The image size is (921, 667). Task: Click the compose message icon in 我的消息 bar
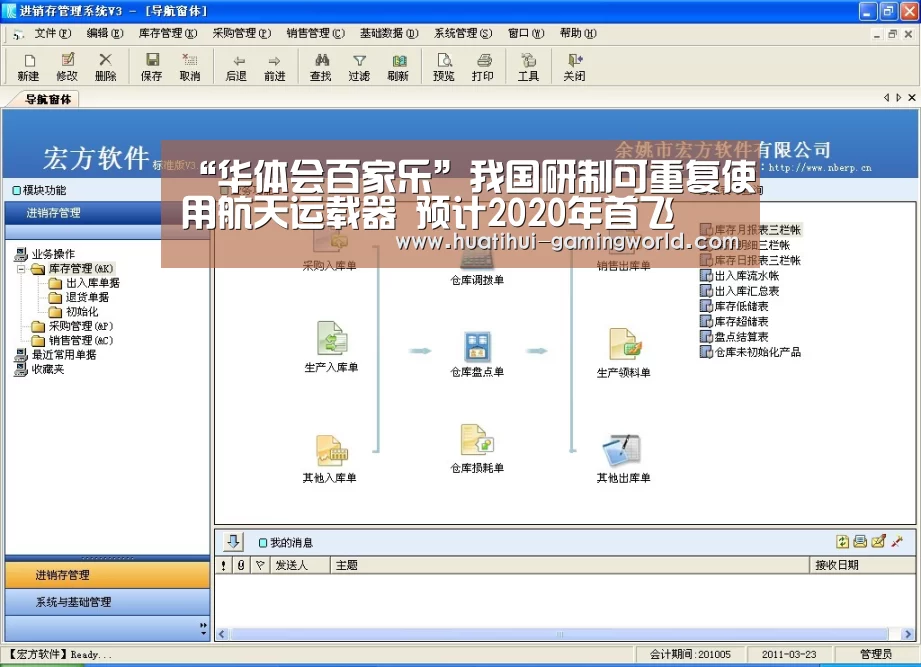[x=878, y=541]
